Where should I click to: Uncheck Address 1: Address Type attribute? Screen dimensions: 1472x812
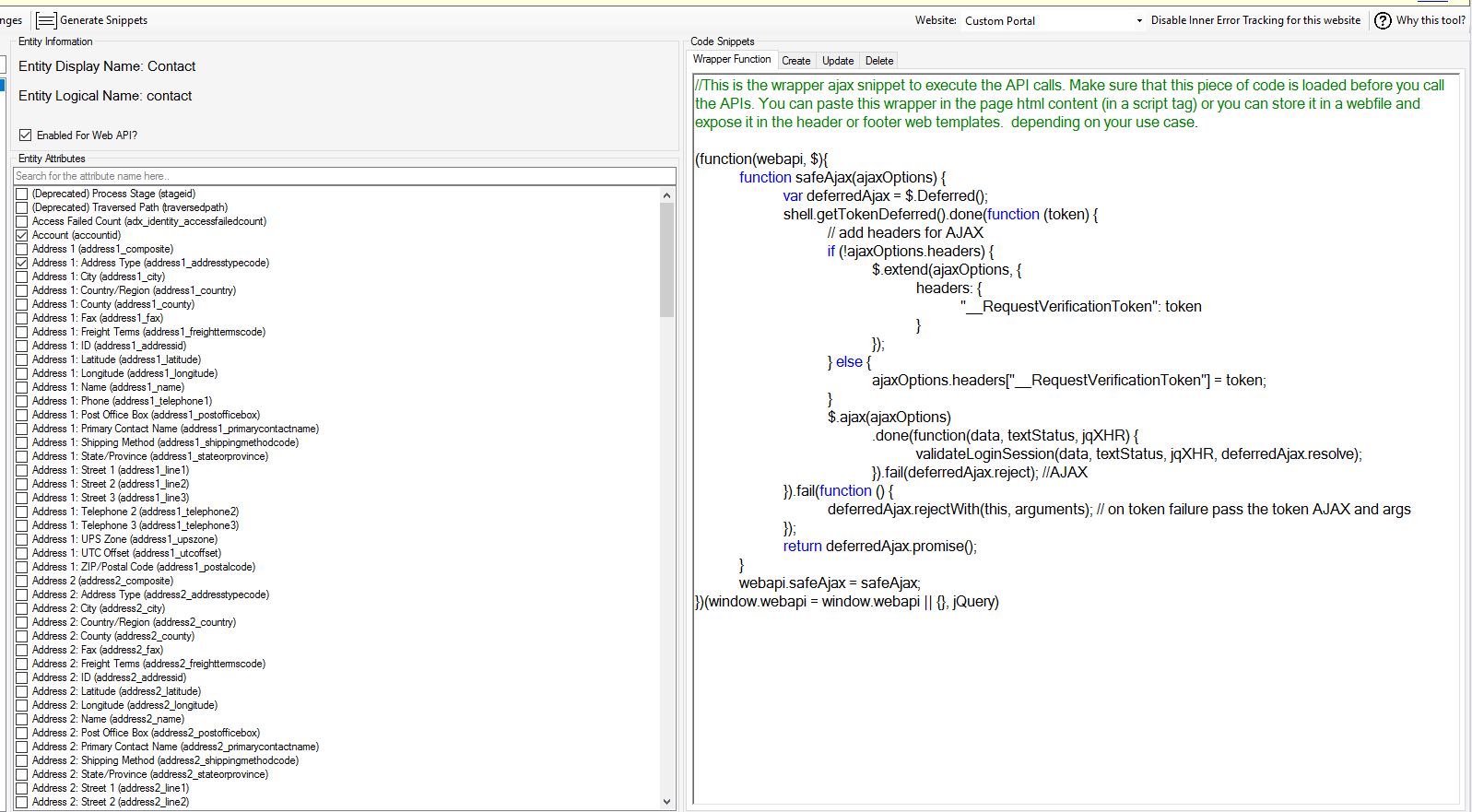[x=22, y=263]
